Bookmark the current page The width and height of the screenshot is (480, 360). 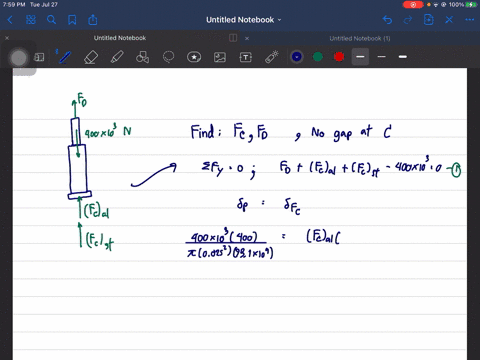pos(72,20)
